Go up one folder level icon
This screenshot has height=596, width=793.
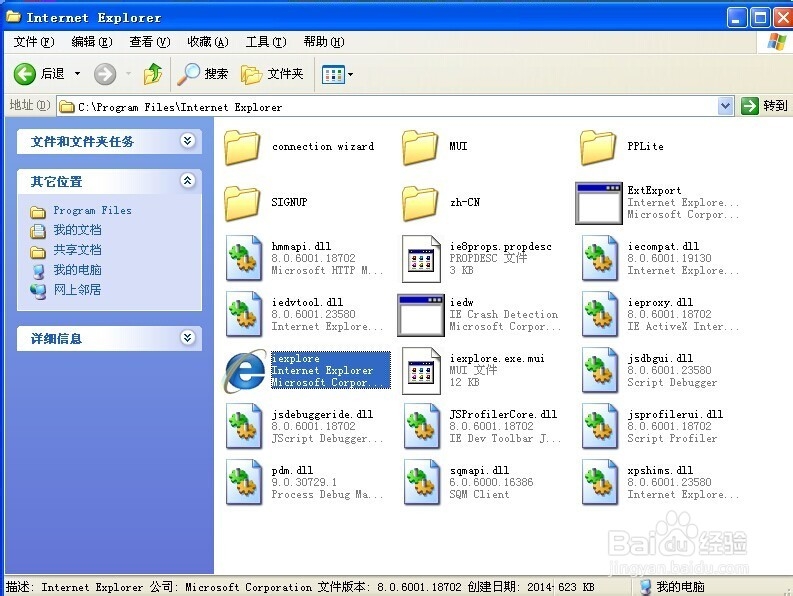pyautogui.click(x=152, y=74)
